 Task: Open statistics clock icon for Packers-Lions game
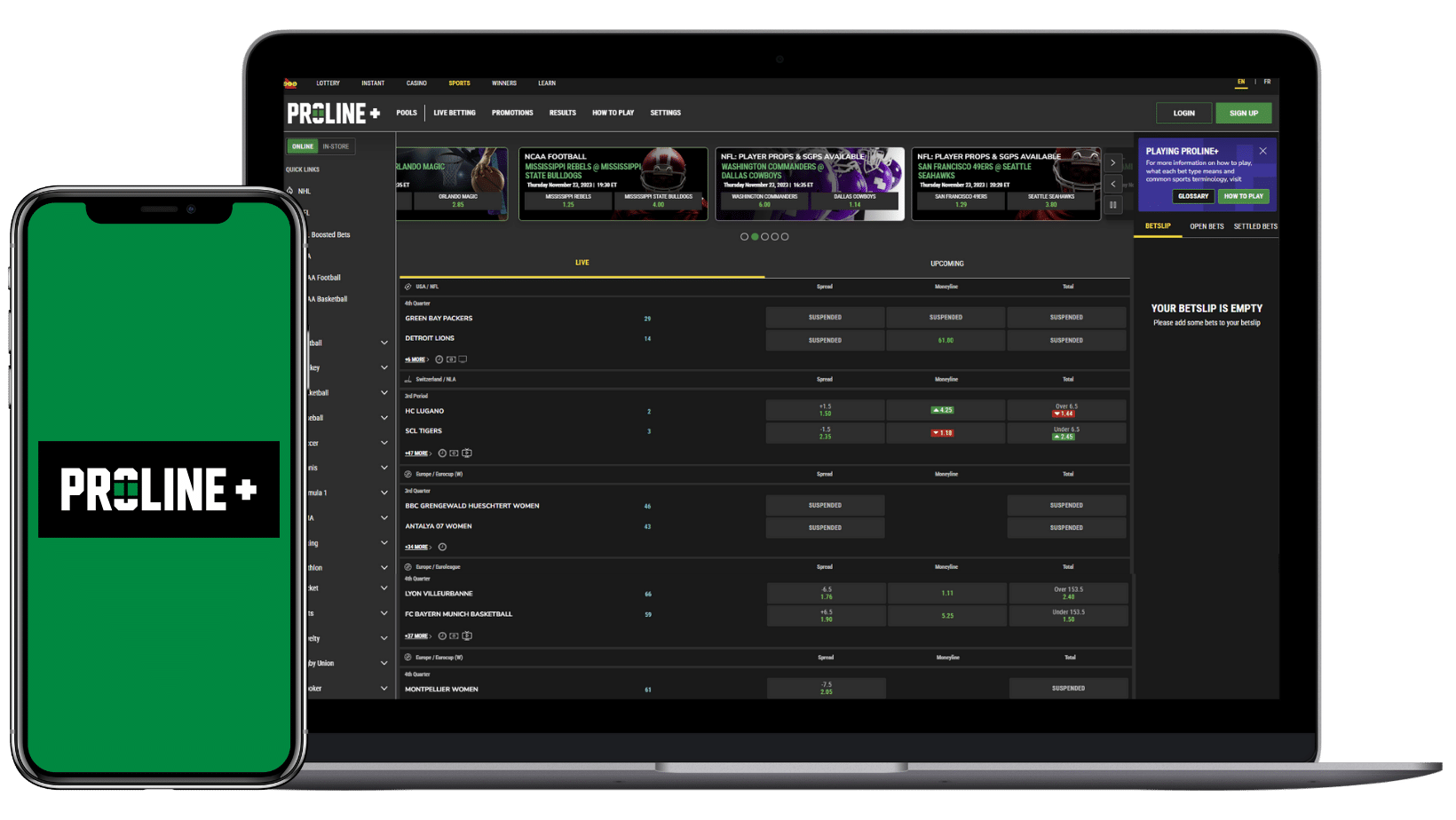click(439, 359)
